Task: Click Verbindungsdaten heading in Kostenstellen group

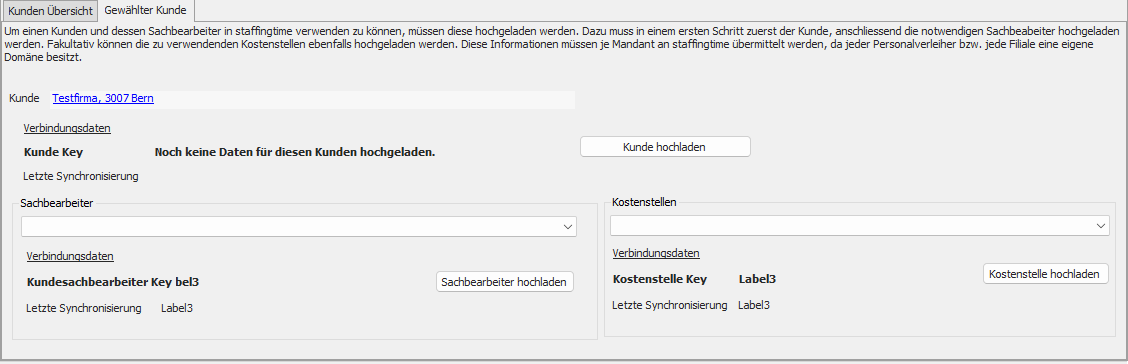Action: coord(656,253)
